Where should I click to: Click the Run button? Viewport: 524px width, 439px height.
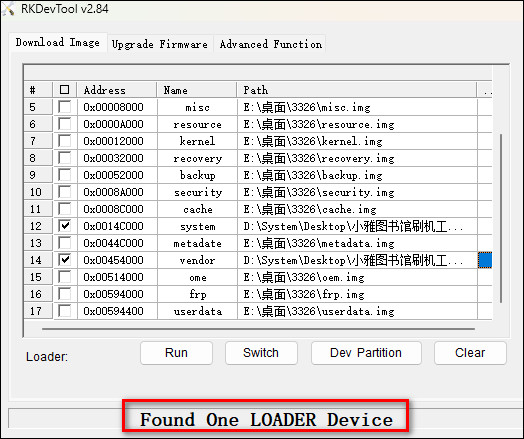(x=176, y=353)
